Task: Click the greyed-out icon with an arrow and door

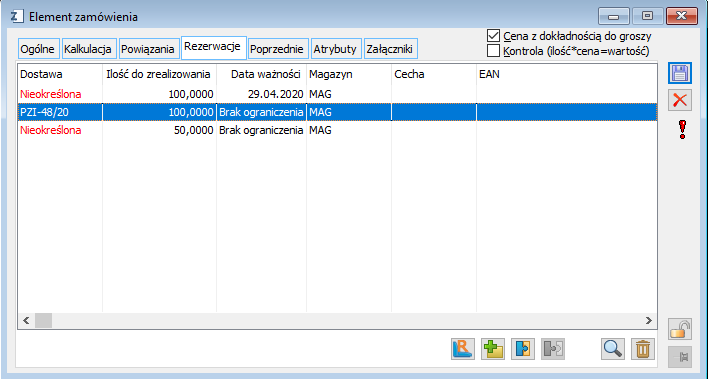Action: 553,349
